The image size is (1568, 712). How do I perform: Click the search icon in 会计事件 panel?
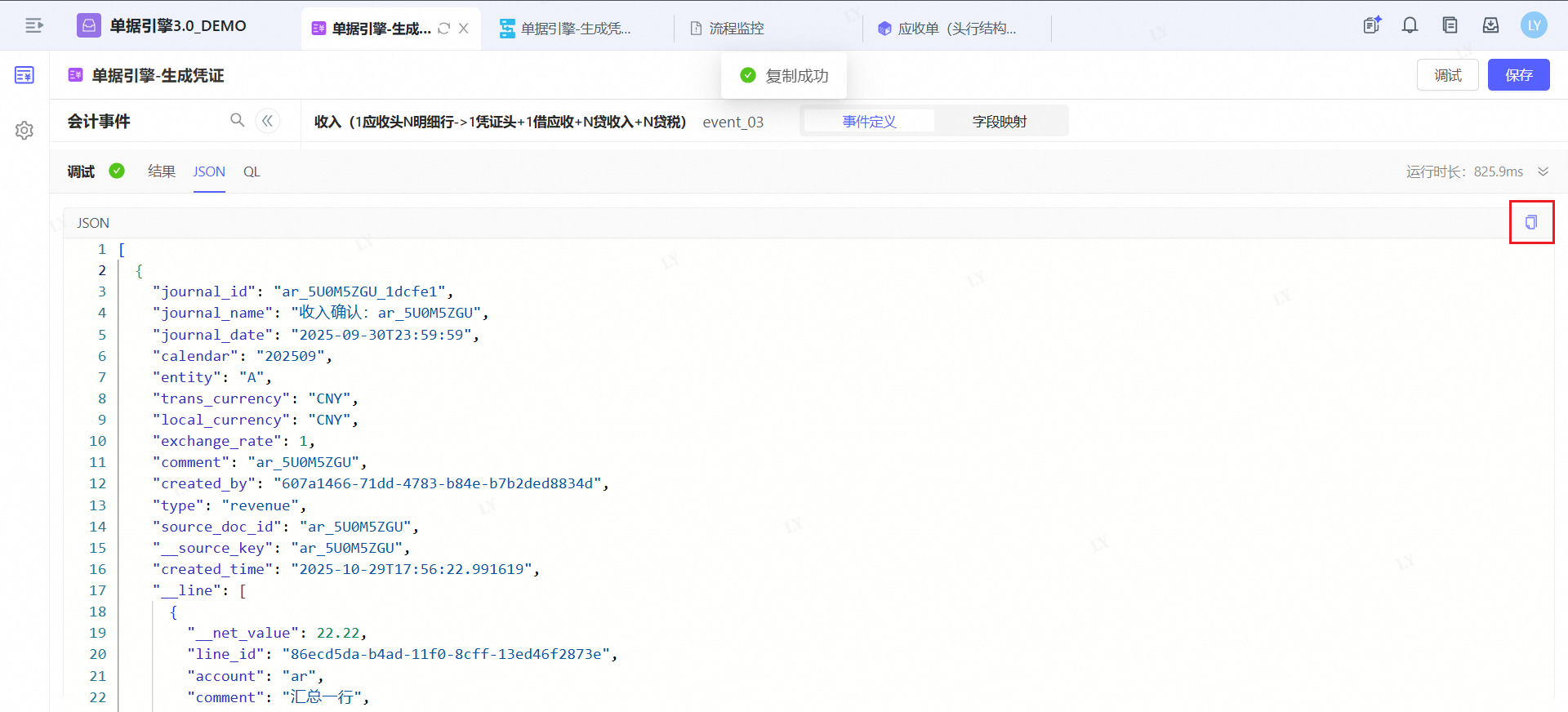[x=237, y=121]
